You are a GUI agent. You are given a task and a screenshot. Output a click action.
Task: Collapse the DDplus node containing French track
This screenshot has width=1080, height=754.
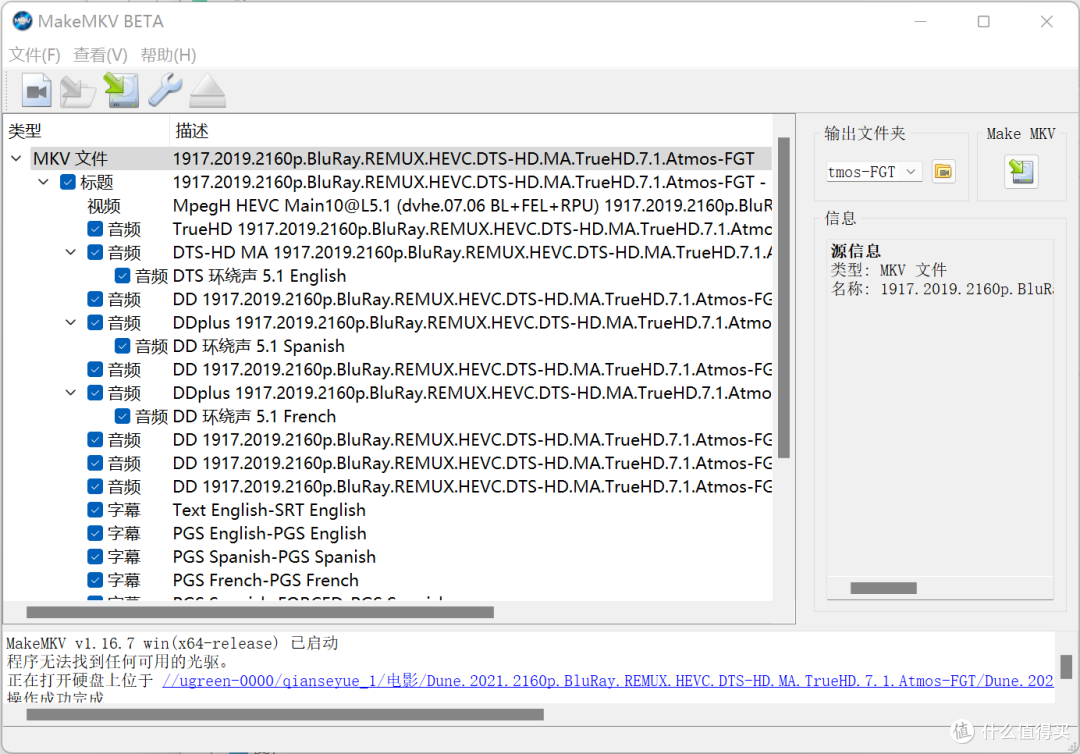(x=70, y=393)
